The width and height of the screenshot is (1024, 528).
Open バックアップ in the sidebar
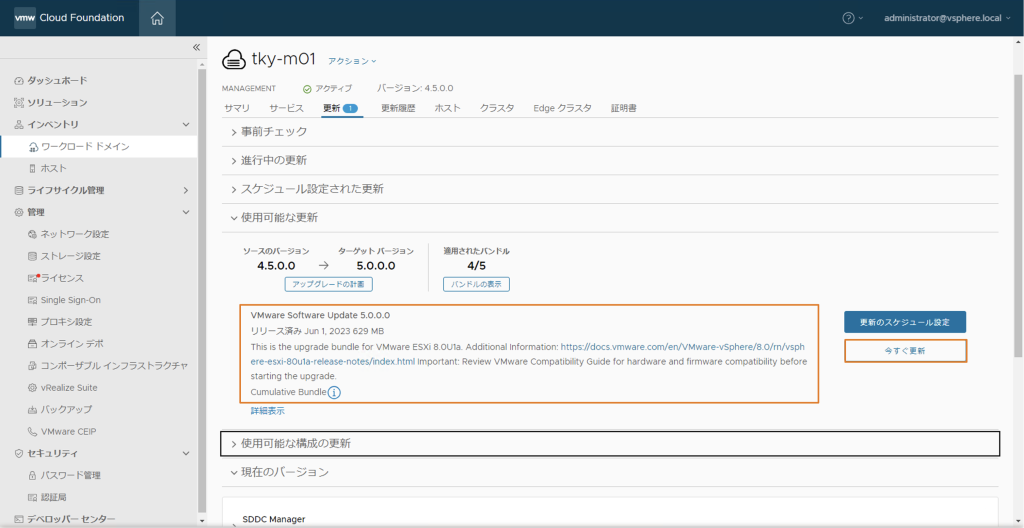coord(66,410)
